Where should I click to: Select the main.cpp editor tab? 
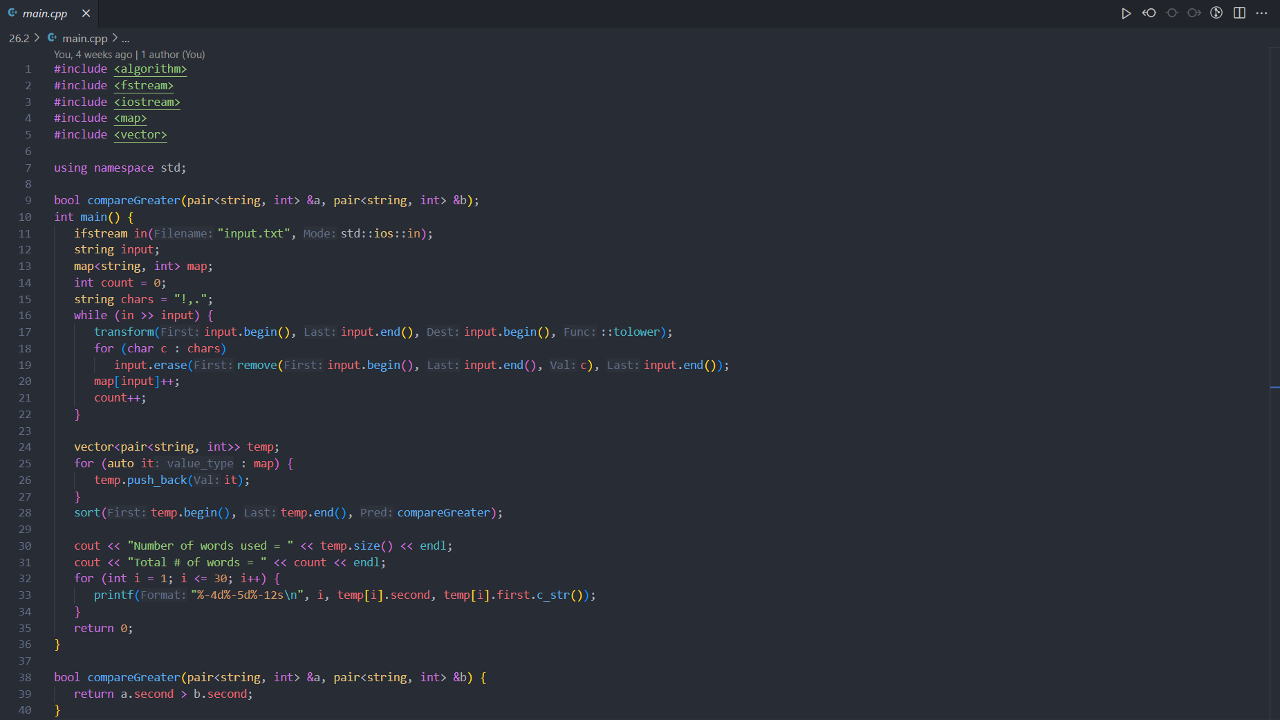point(50,14)
